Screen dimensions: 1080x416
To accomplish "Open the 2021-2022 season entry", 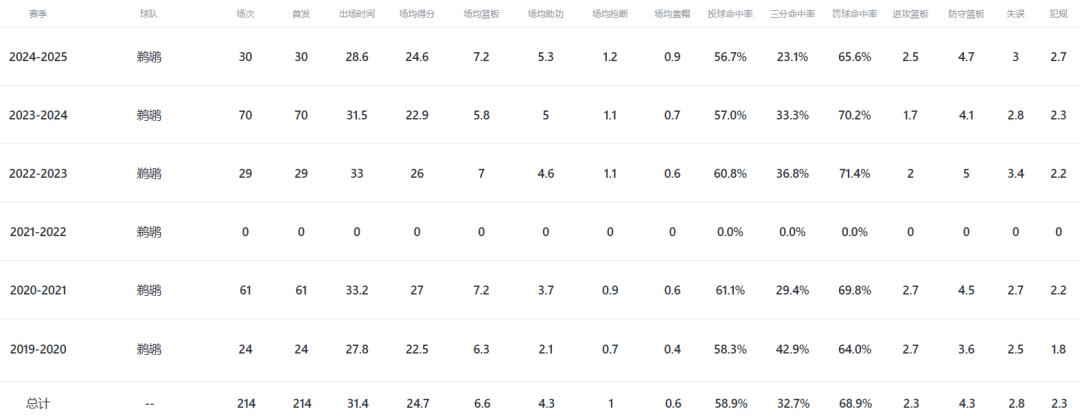I will (36, 232).
